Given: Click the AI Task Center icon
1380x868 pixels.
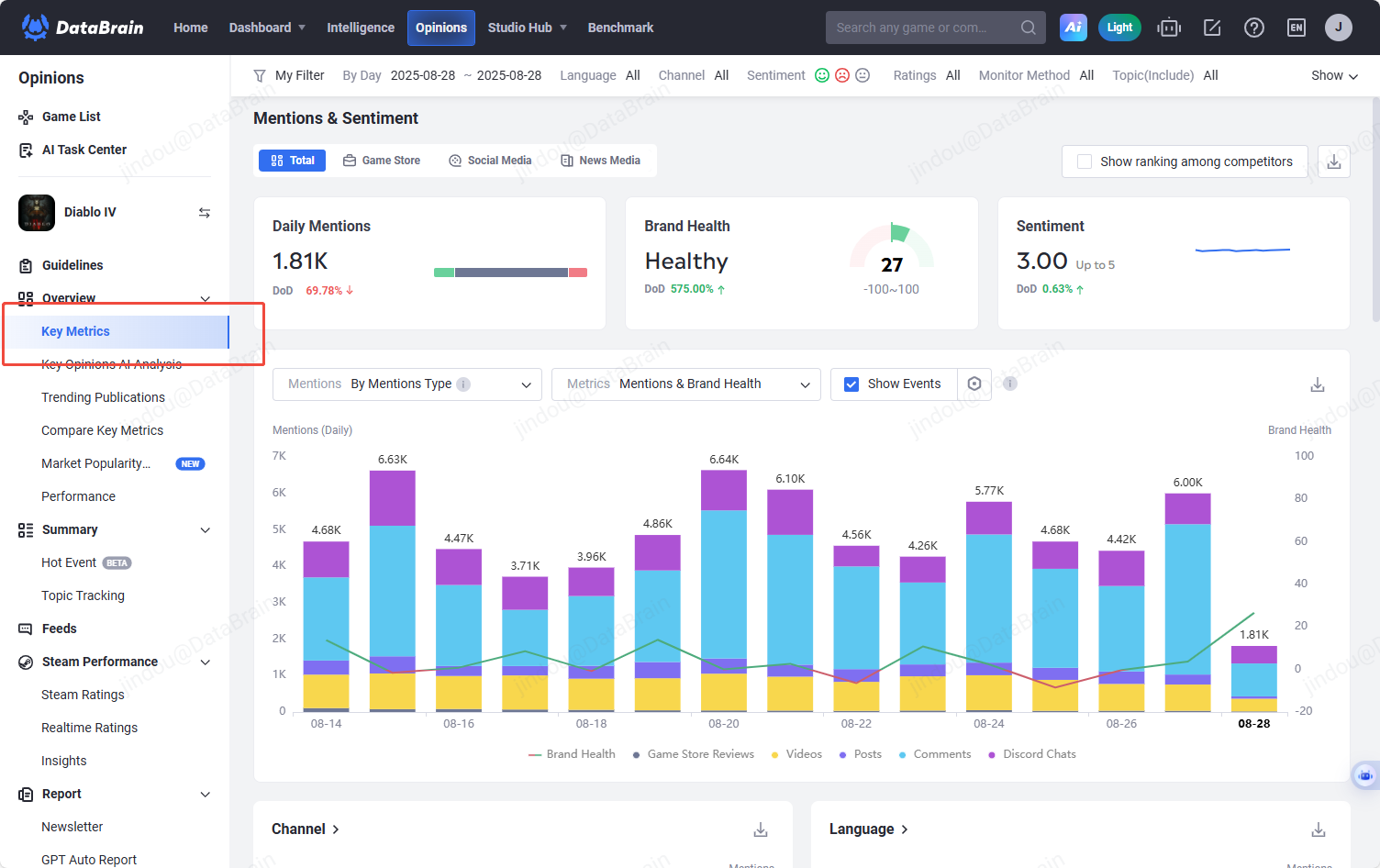Looking at the screenshot, I should pyautogui.click(x=26, y=150).
